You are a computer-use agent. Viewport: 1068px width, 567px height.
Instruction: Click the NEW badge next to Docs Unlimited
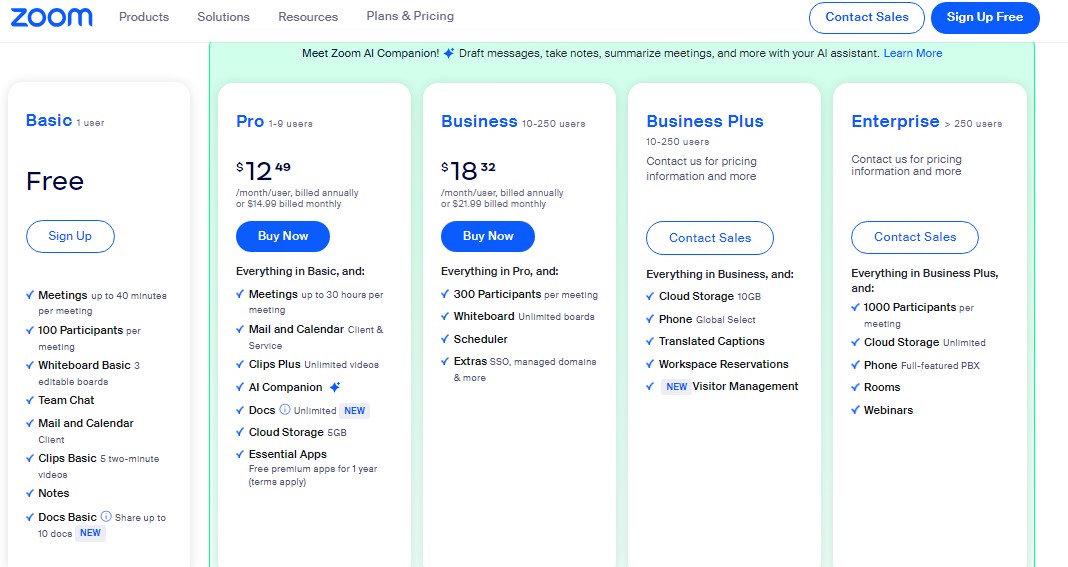354,410
